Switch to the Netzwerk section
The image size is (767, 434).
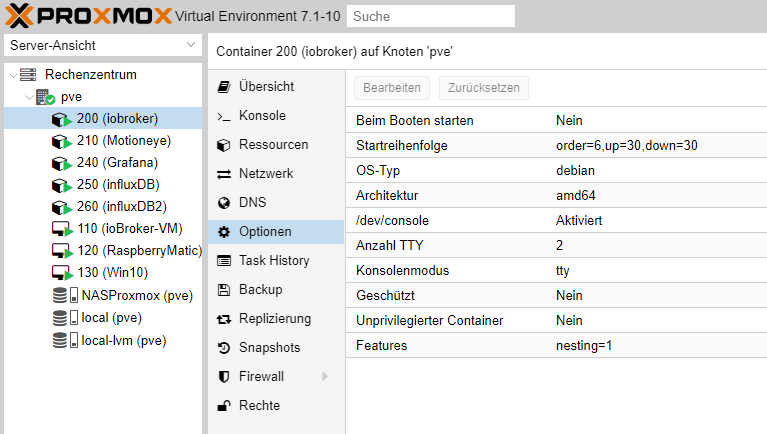(x=265, y=174)
